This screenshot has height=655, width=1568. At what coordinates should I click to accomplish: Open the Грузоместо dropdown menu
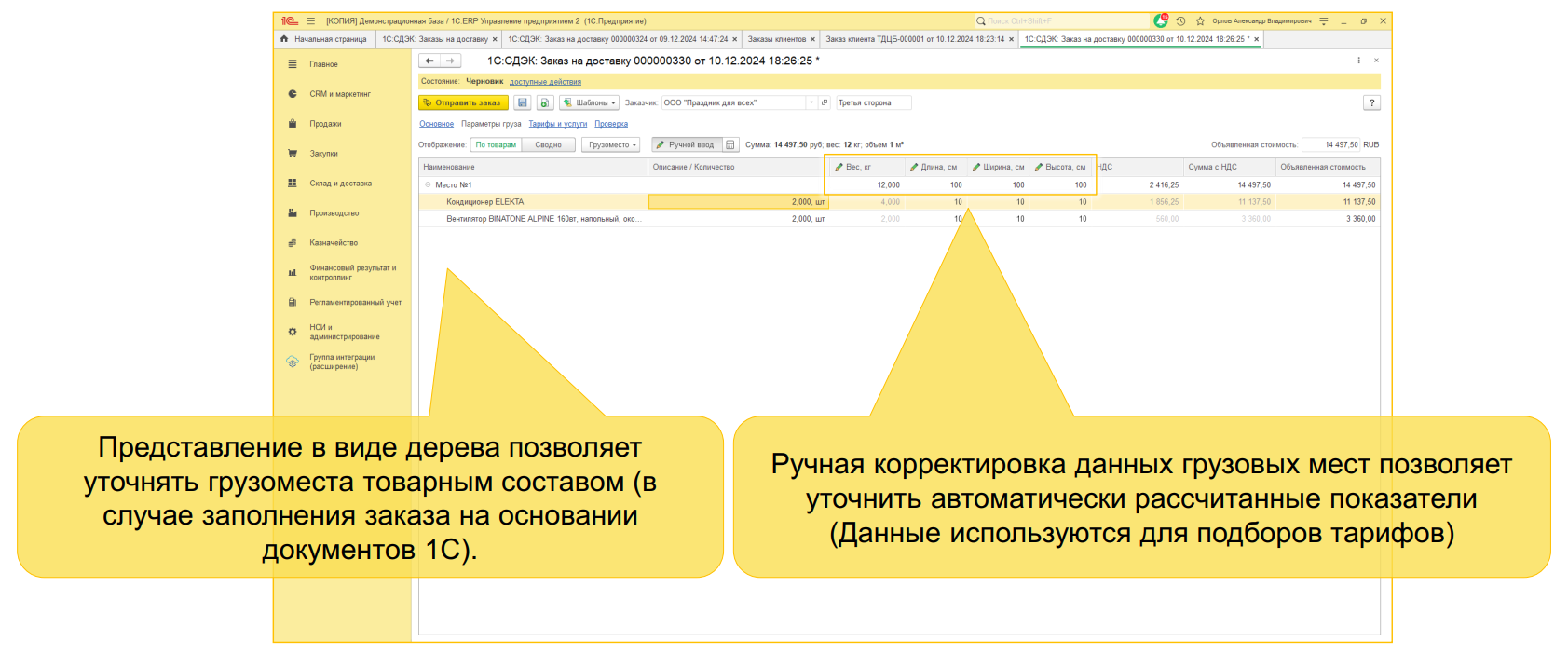pyautogui.click(x=611, y=144)
